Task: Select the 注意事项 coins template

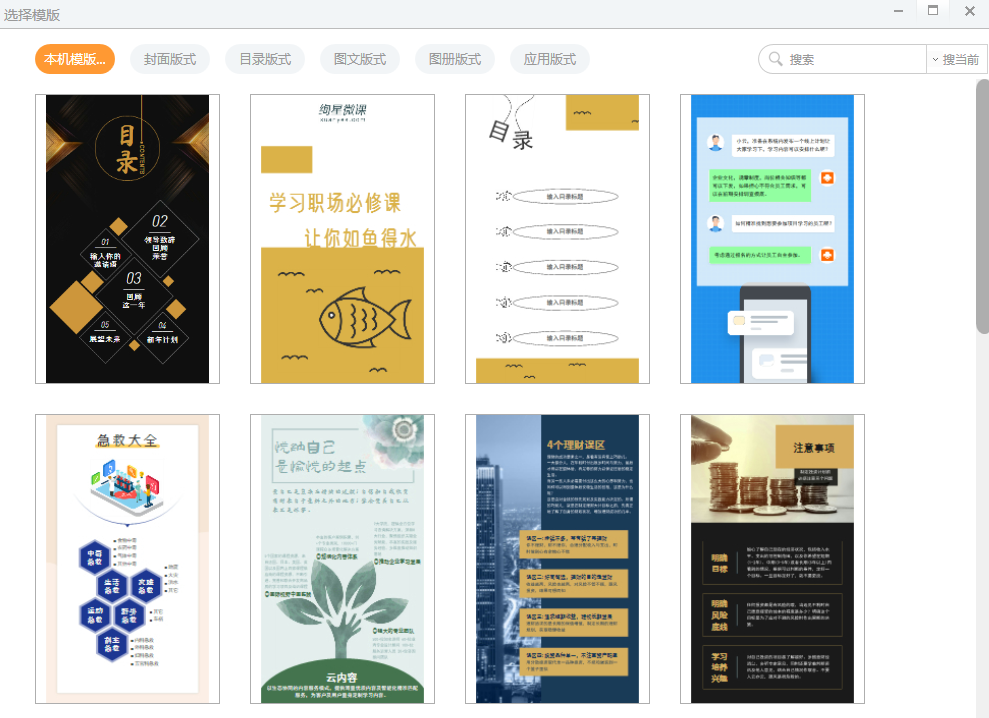Action: pyautogui.click(x=773, y=559)
